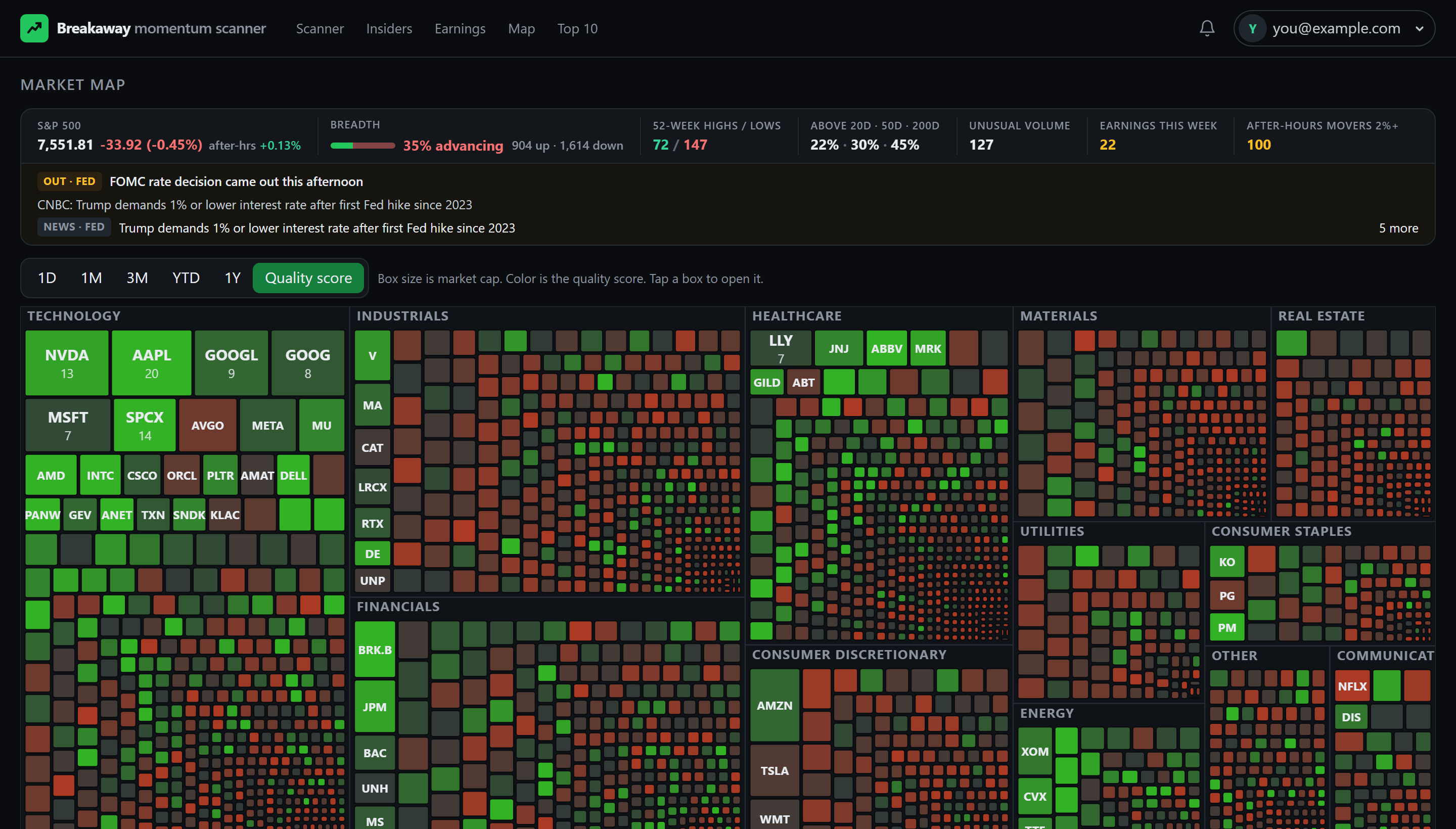
Task: Open the ABT tile
Action: [x=803, y=382]
